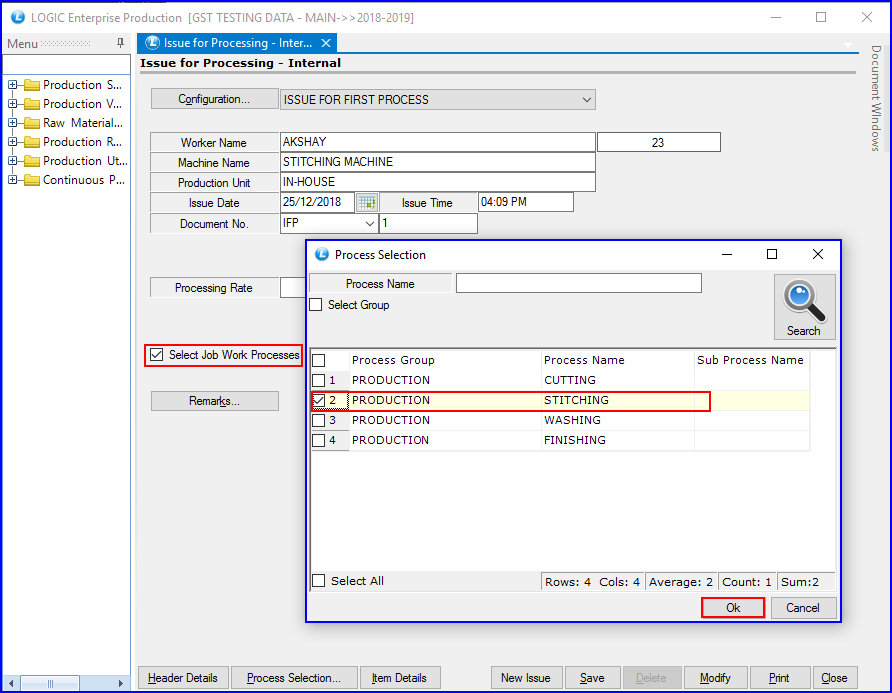Click the worker code field 23

point(659,142)
